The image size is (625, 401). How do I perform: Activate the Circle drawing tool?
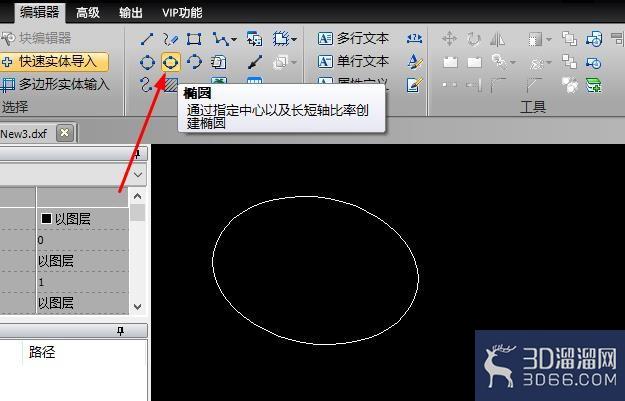pos(147,63)
